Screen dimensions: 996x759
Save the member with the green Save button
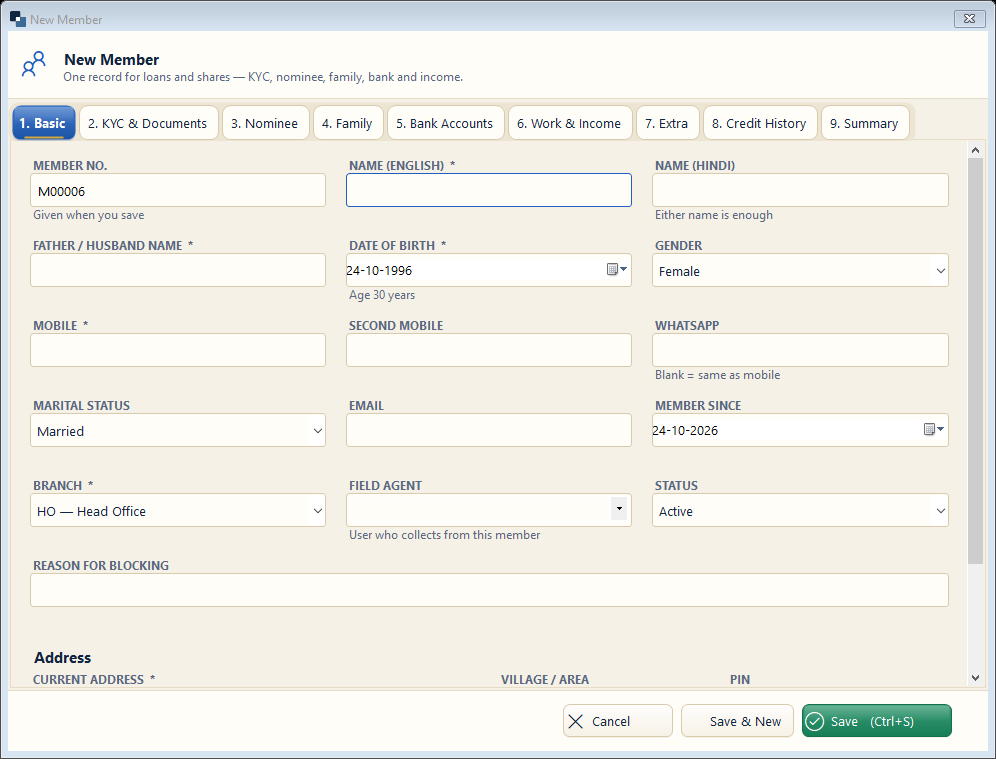click(877, 721)
